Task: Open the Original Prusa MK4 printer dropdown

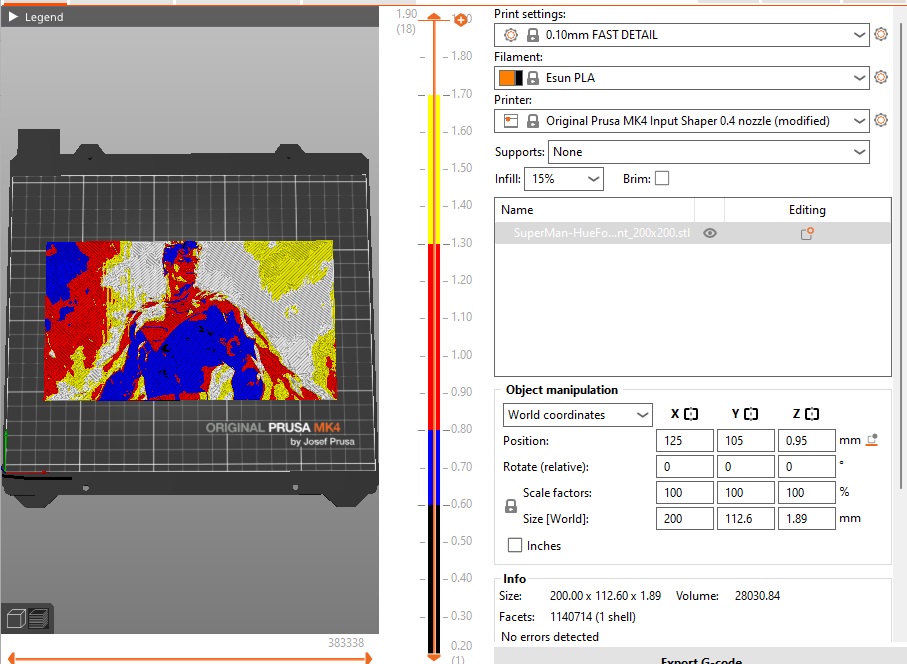Action: pos(681,121)
